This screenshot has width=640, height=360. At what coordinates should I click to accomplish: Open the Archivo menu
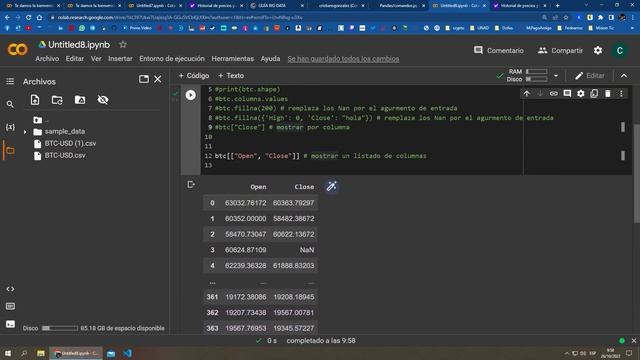(x=47, y=59)
